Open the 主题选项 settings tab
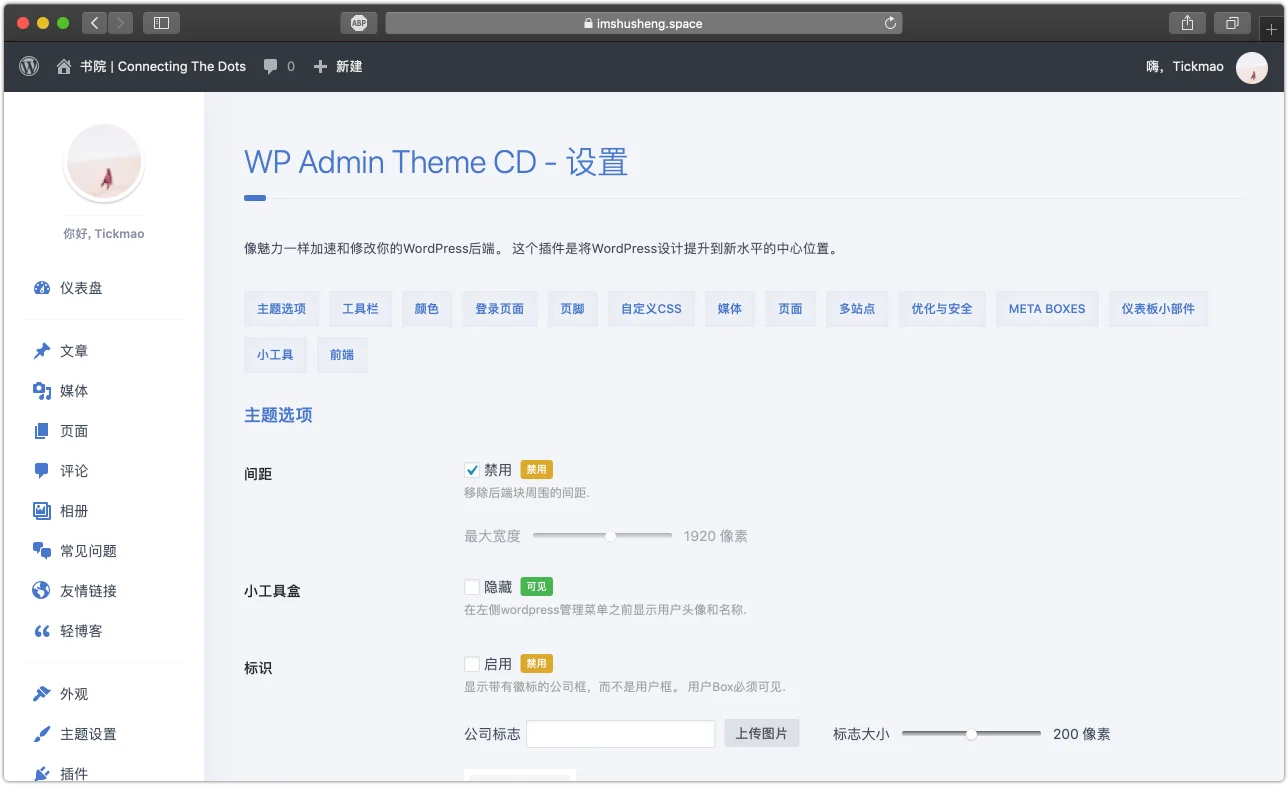Screen dimensions: 1288x785 [x=281, y=309]
